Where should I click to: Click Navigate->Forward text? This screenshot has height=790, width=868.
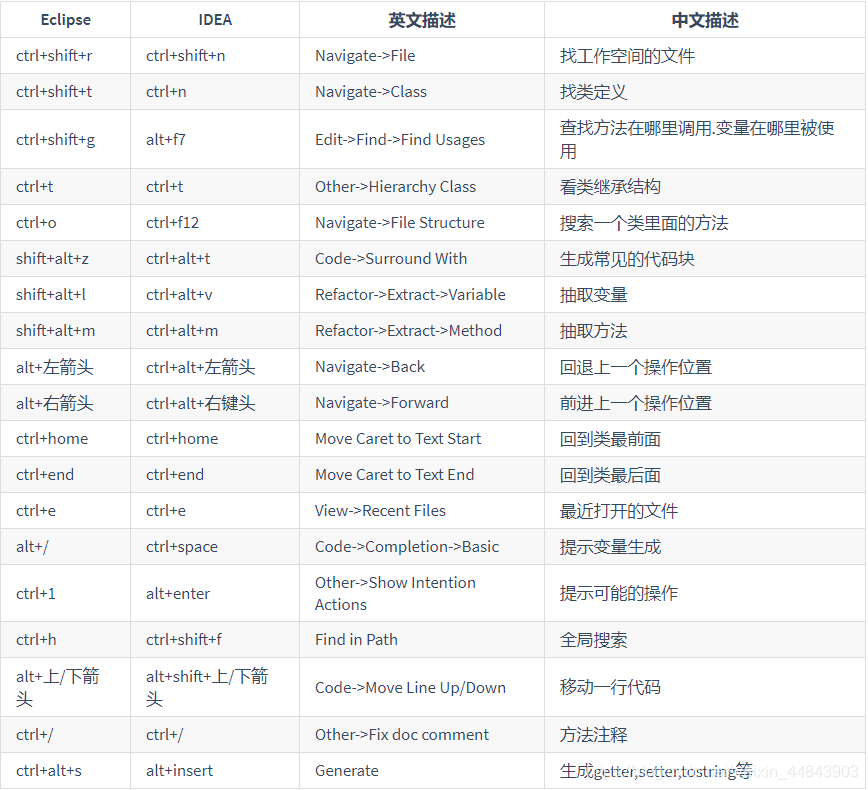coord(381,402)
